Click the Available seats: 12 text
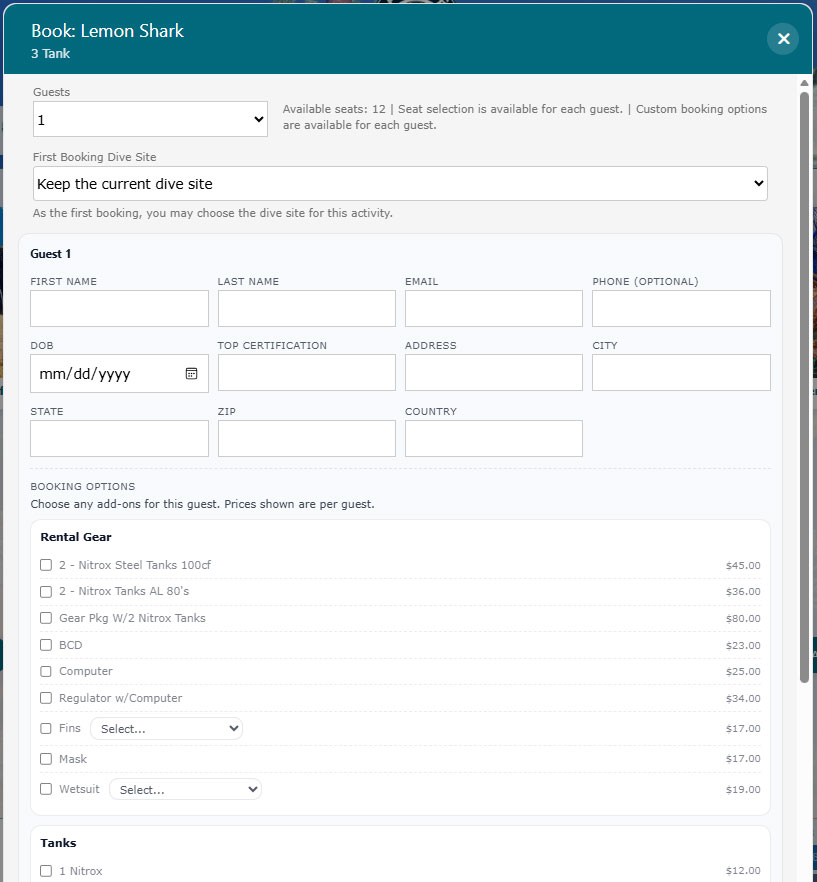 tap(334, 109)
